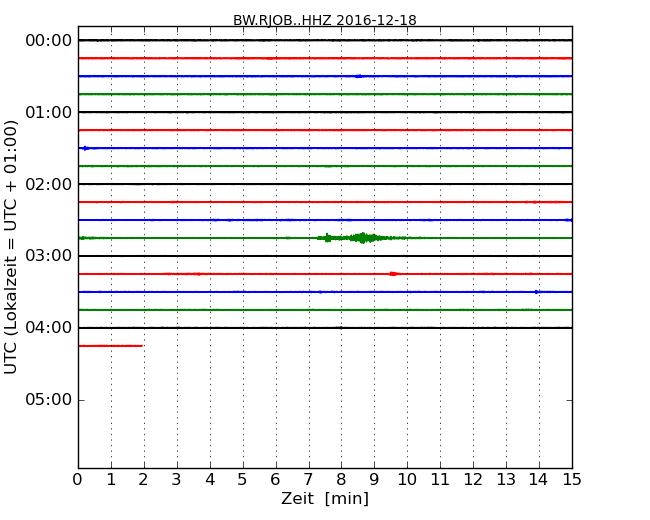
Task: Click x-axis tick label 7
Action: tap(308, 480)
